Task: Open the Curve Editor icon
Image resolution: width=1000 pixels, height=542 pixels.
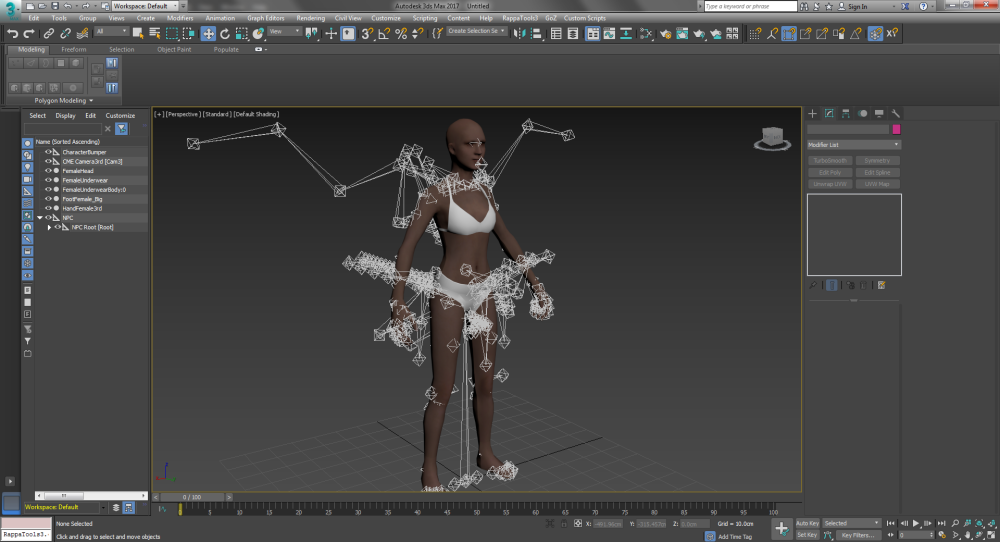Action: 609,34
